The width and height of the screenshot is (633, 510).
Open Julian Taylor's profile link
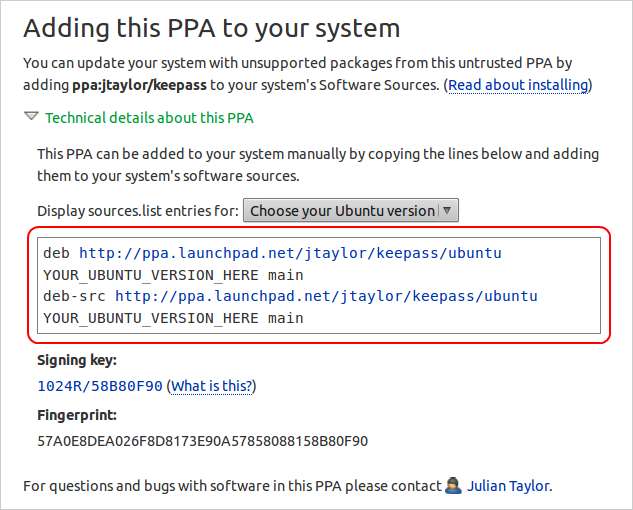pos(508,486)
